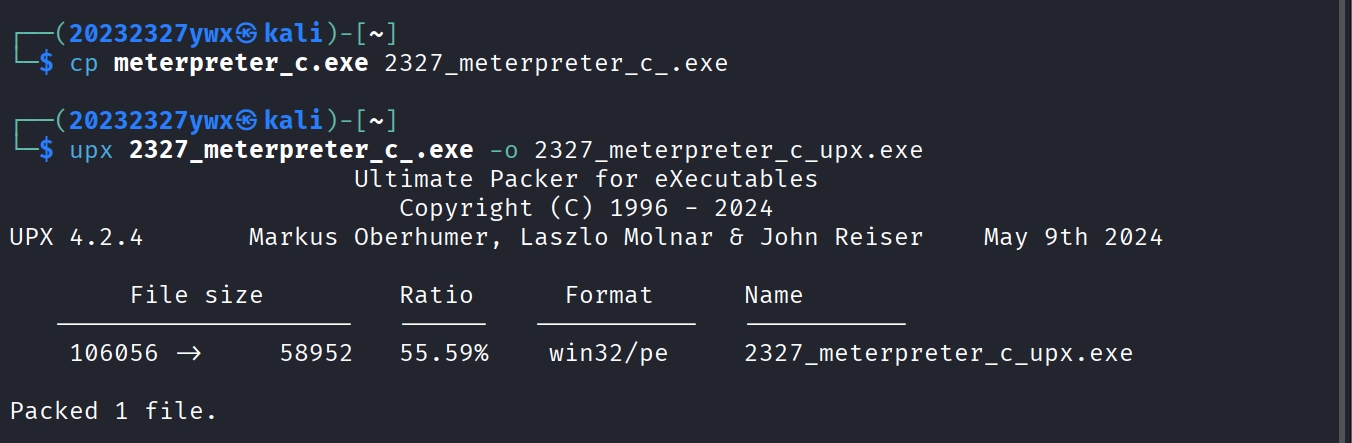1352x443 pixels.
Task: Click 2327_meterpreter_c_upx.exe in the upx command line
Action: tap(728, 151)
